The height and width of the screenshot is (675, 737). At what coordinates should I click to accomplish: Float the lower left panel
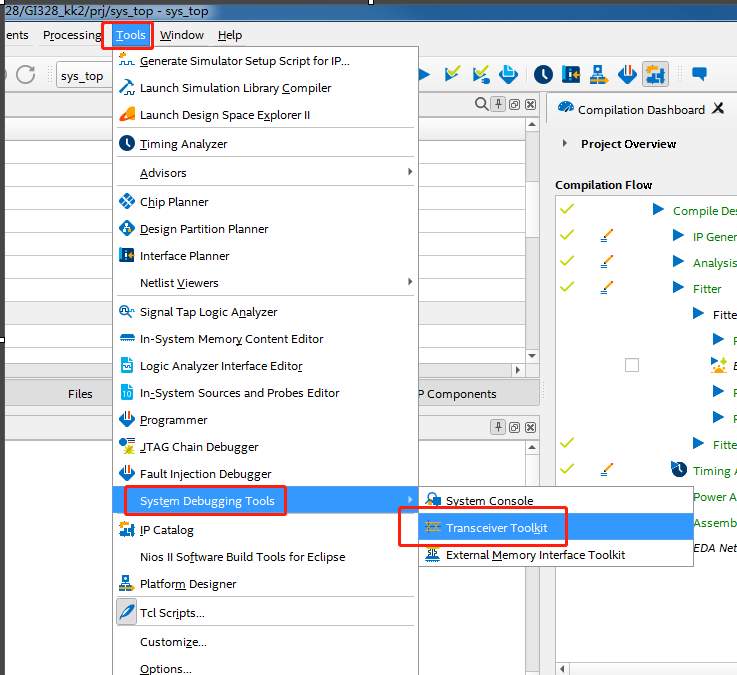(x=515, y=427)
